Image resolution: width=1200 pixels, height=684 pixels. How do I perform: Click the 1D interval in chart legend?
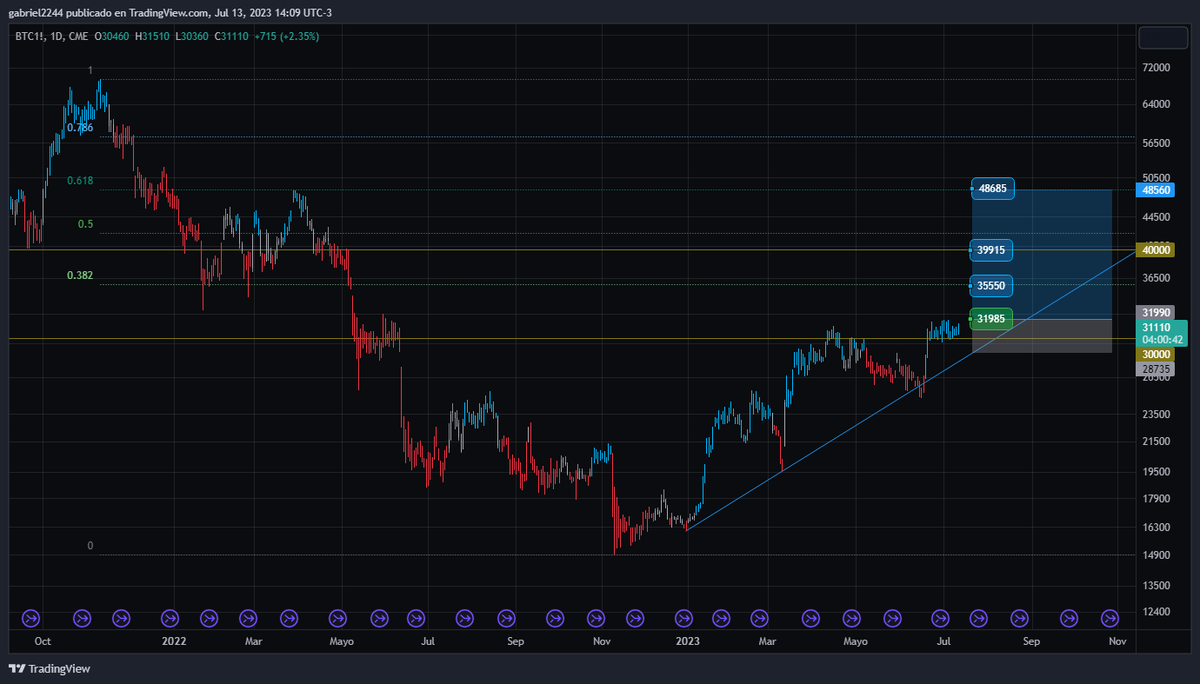[58, 36]
